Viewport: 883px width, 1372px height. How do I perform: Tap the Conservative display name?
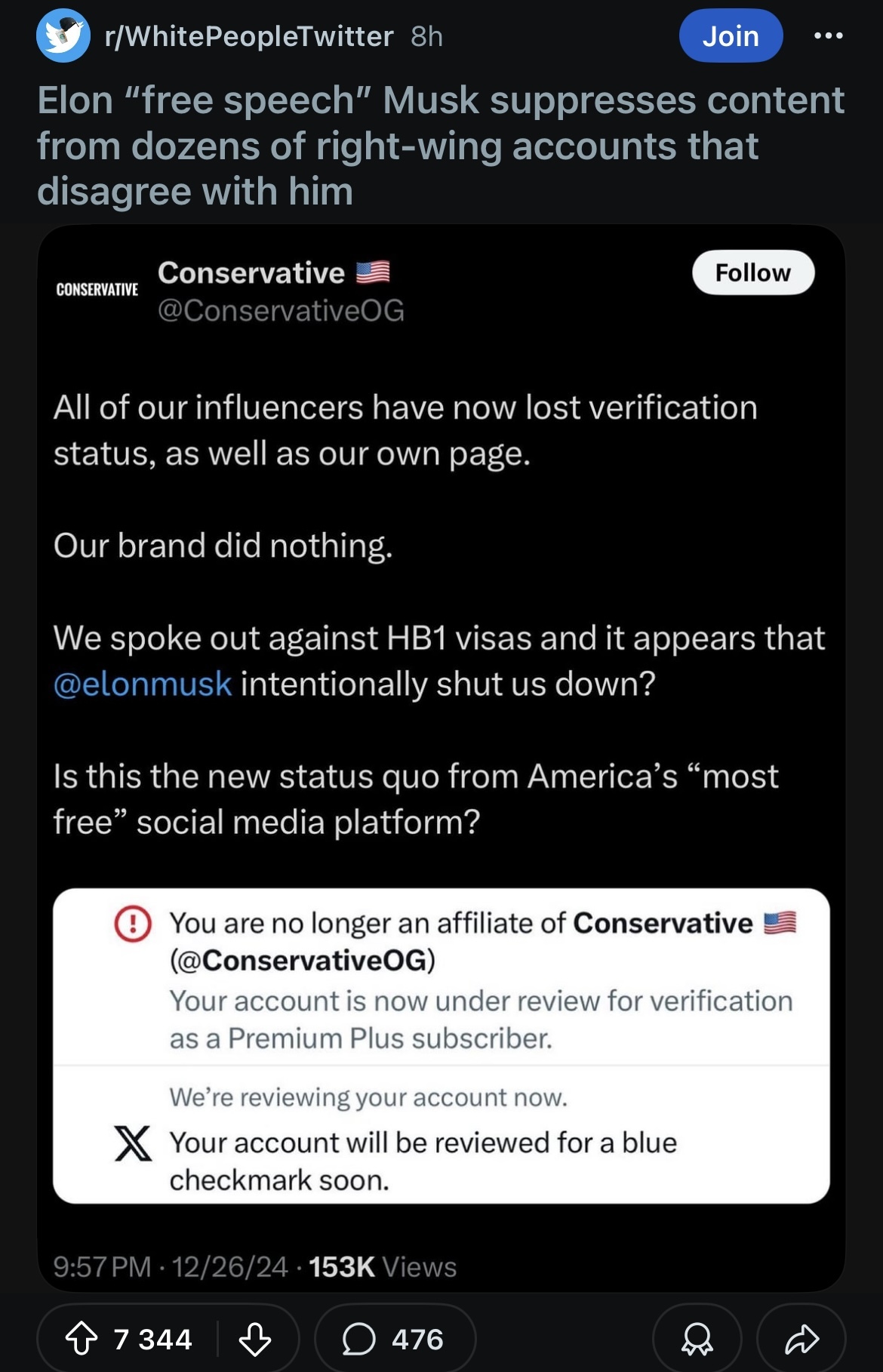pos(251,272)
